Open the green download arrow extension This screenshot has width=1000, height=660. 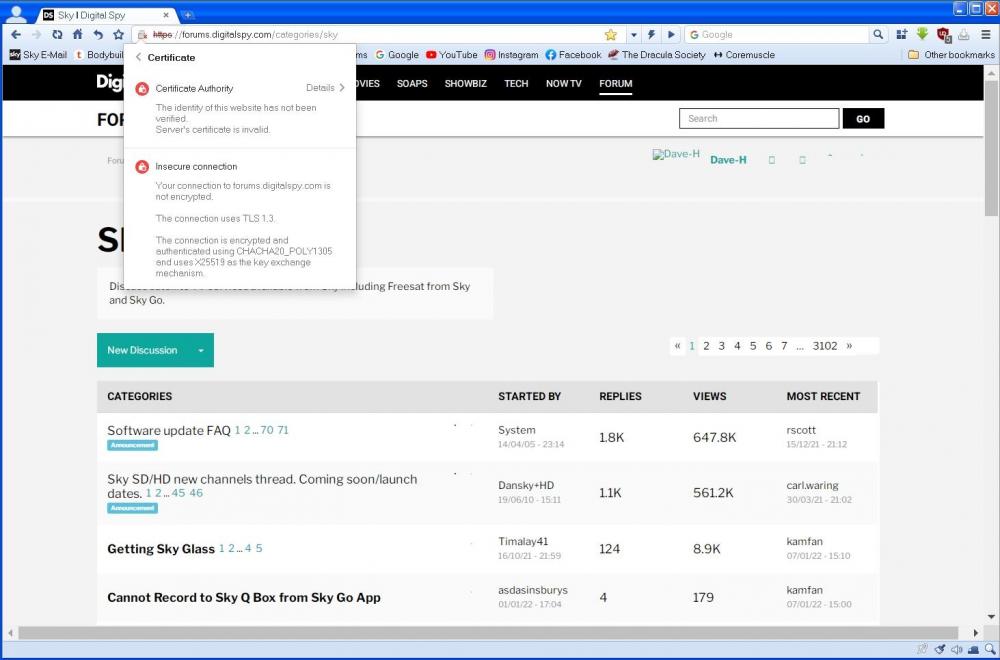(x=923, y=34)
